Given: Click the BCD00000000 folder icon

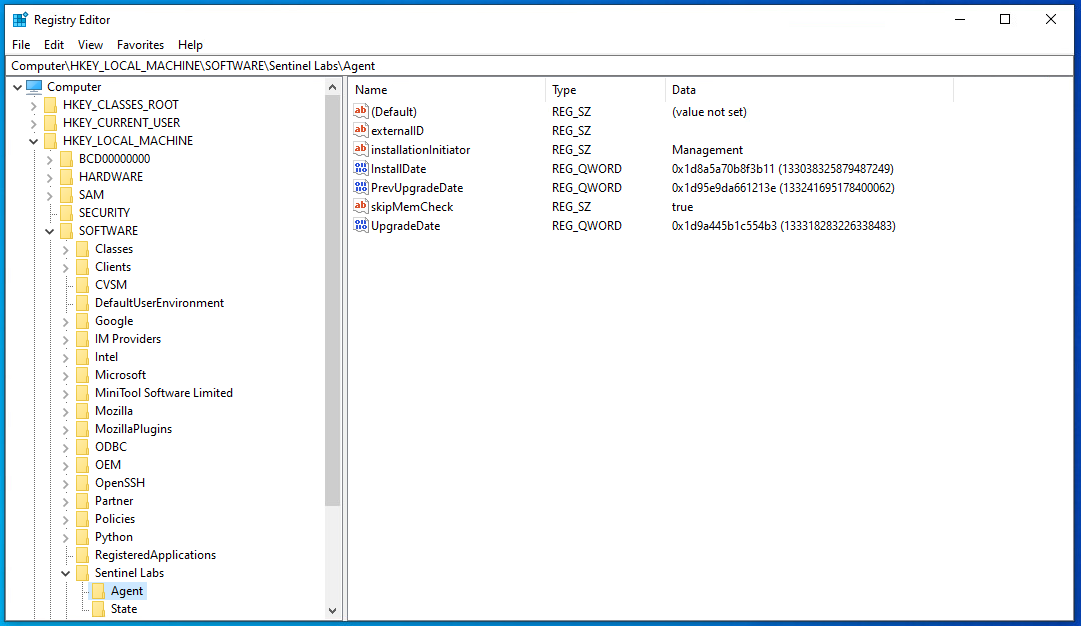Looking at the screenshot, I should (66, 159).
